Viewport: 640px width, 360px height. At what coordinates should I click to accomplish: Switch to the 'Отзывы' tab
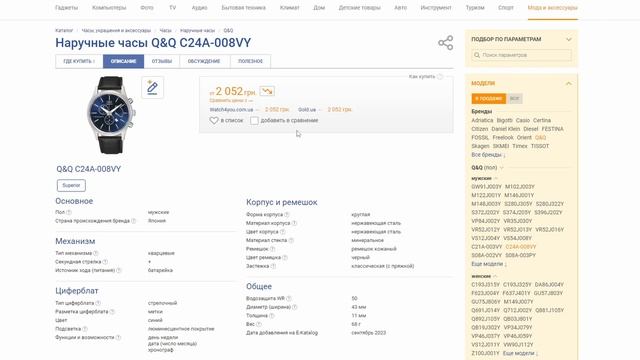pyautogui.click(x=162, y=61)
